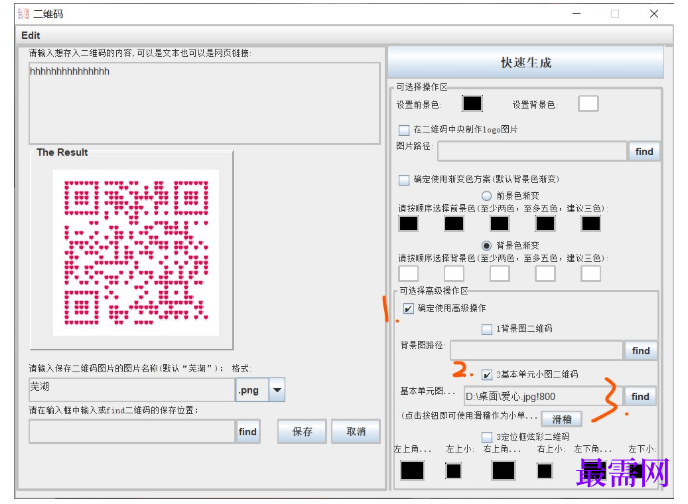Enable the gradient color scheme checkbox
688x504 pixels.
(404, 180)
